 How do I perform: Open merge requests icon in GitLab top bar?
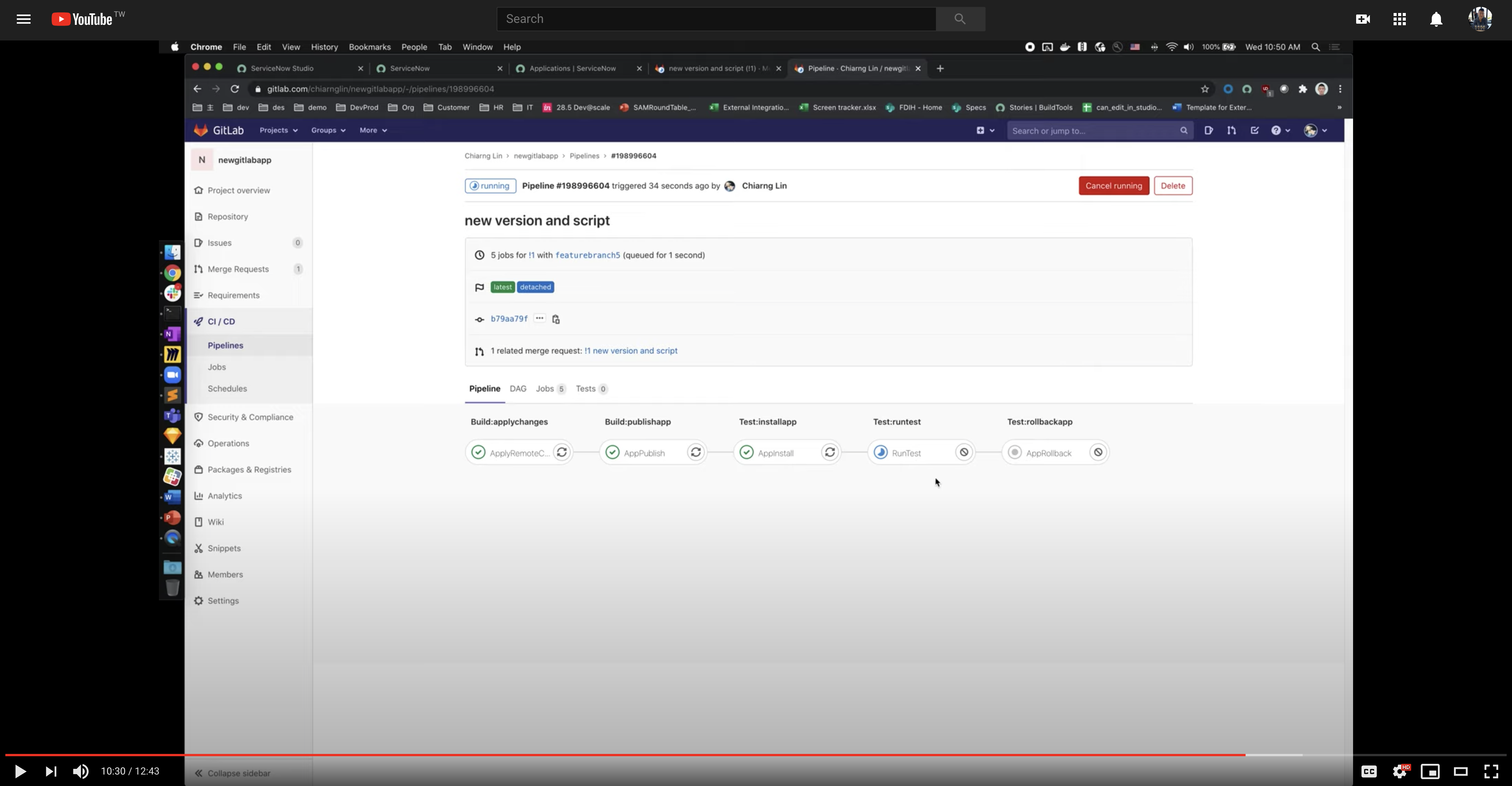(x=1232, y=130)
